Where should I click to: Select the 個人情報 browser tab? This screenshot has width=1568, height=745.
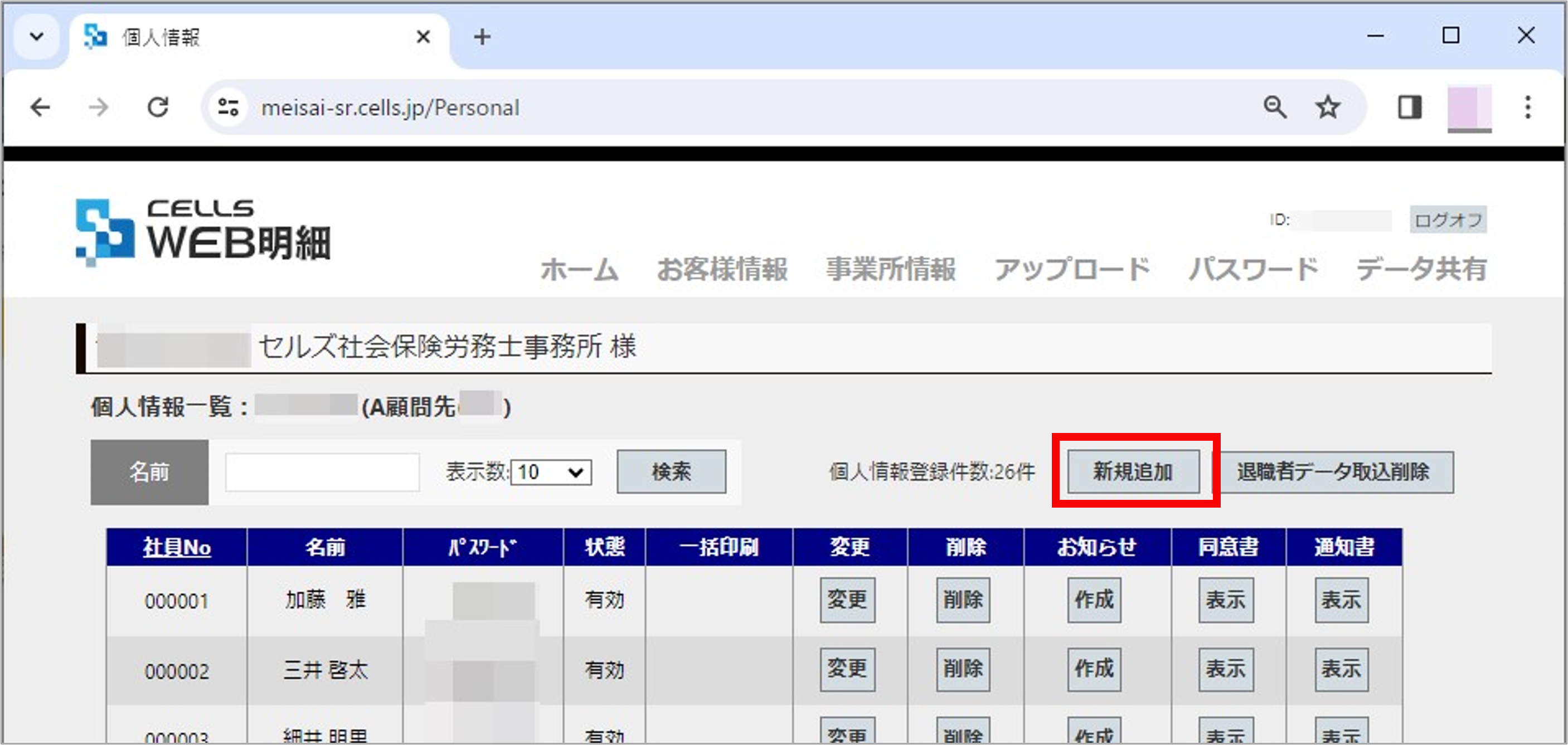[161, 37]
